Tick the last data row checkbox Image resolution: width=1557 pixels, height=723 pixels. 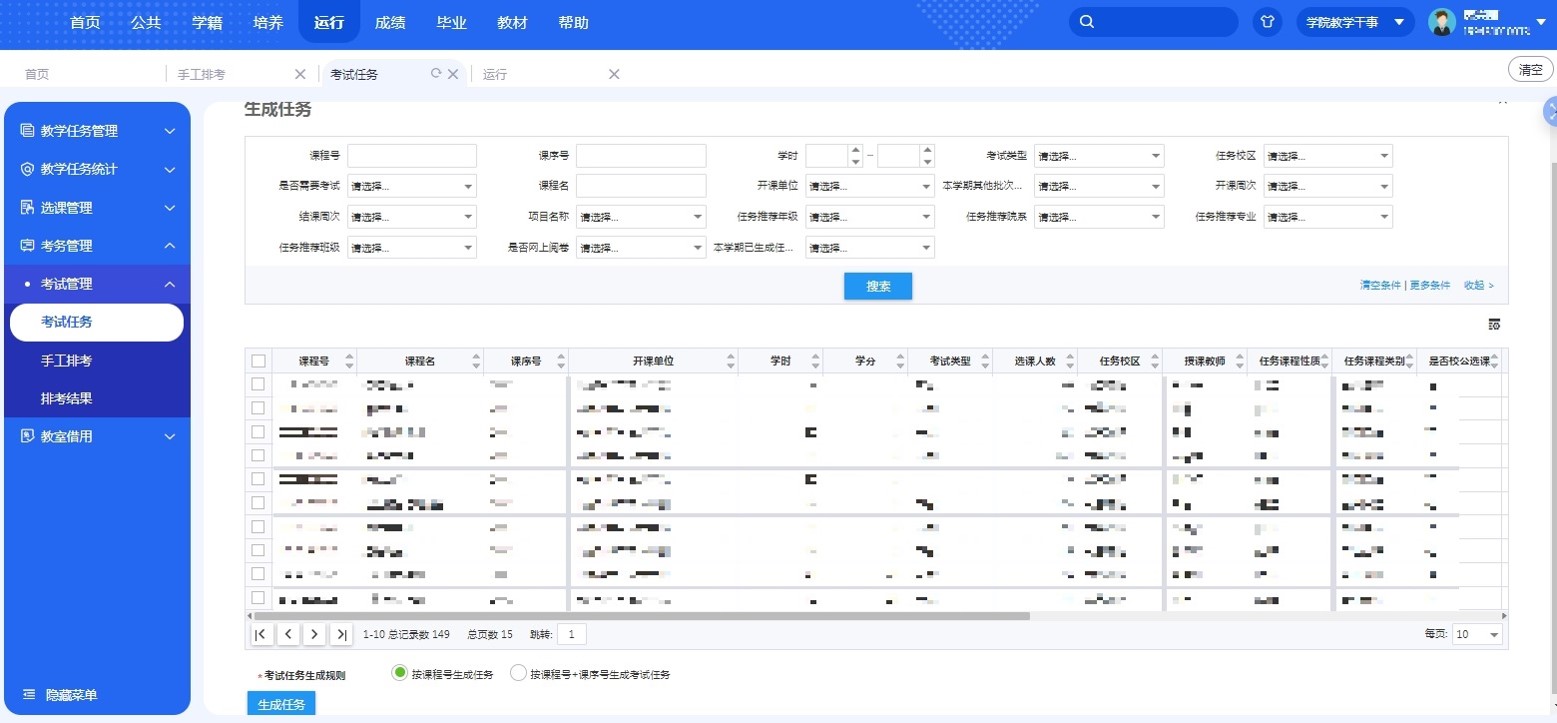(258, 597)
